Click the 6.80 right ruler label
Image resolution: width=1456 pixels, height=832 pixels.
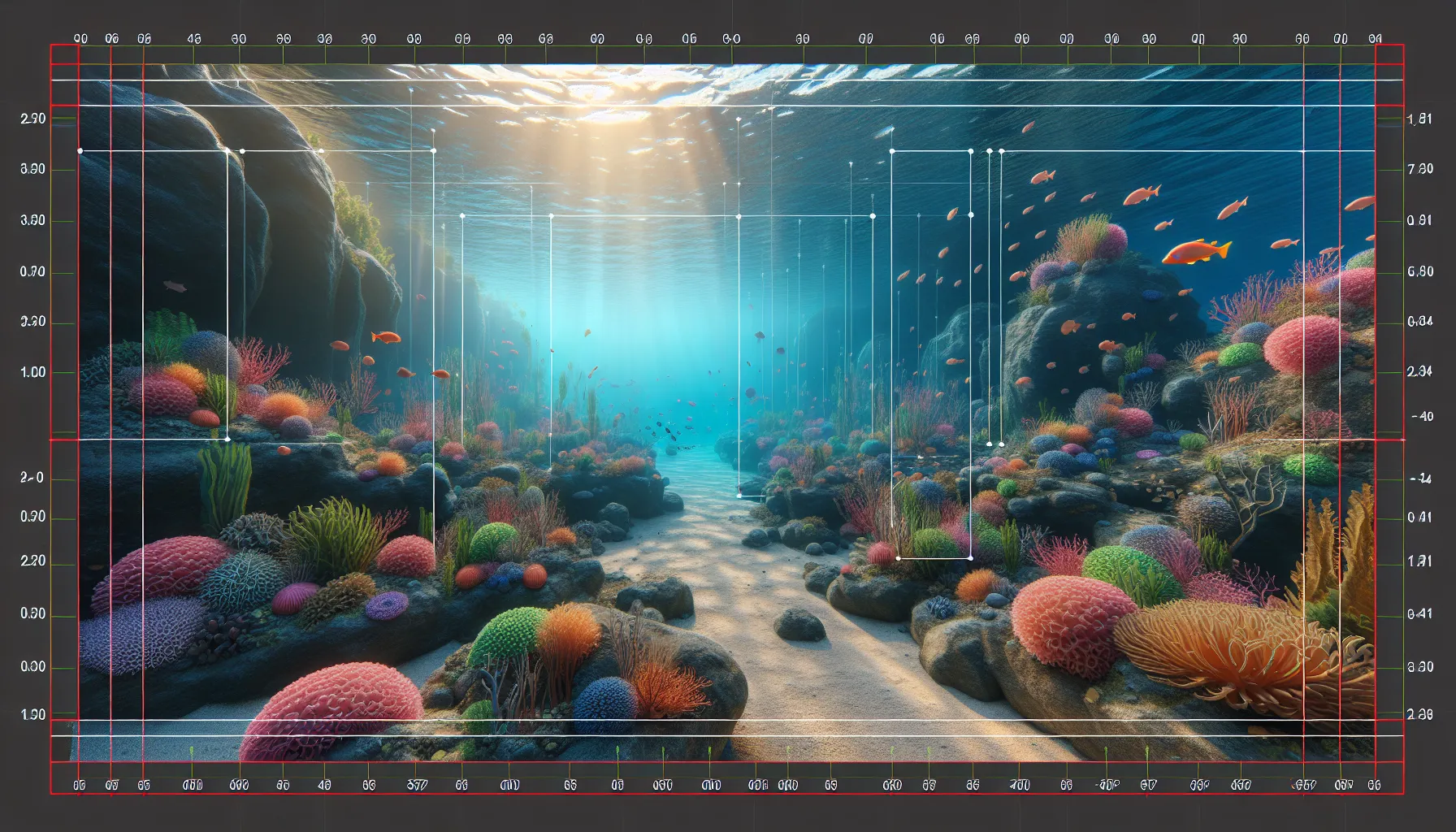1419,272
